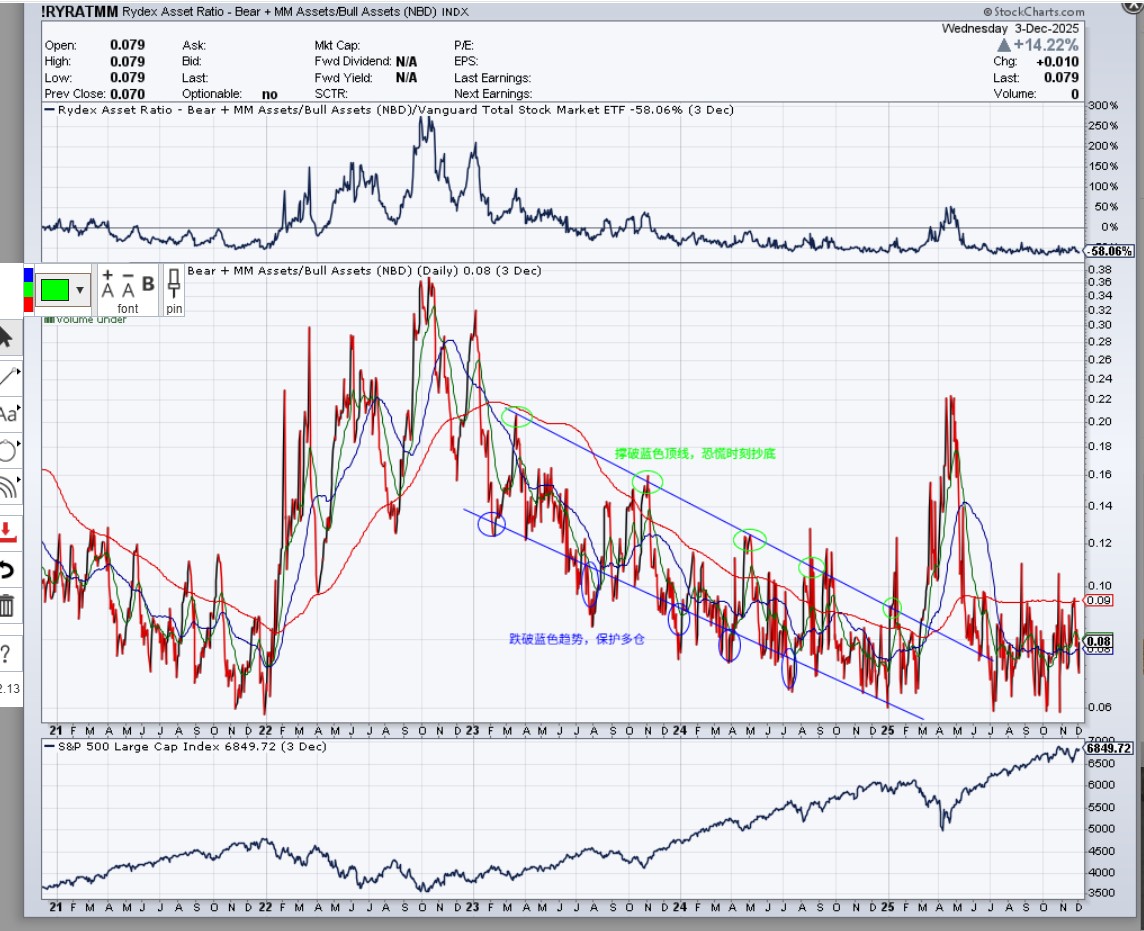Viewport: 1144px width, 931px height.
Task: Click the green Chinese annotation text
Action: pyautogui.click(x=695, y=454)
